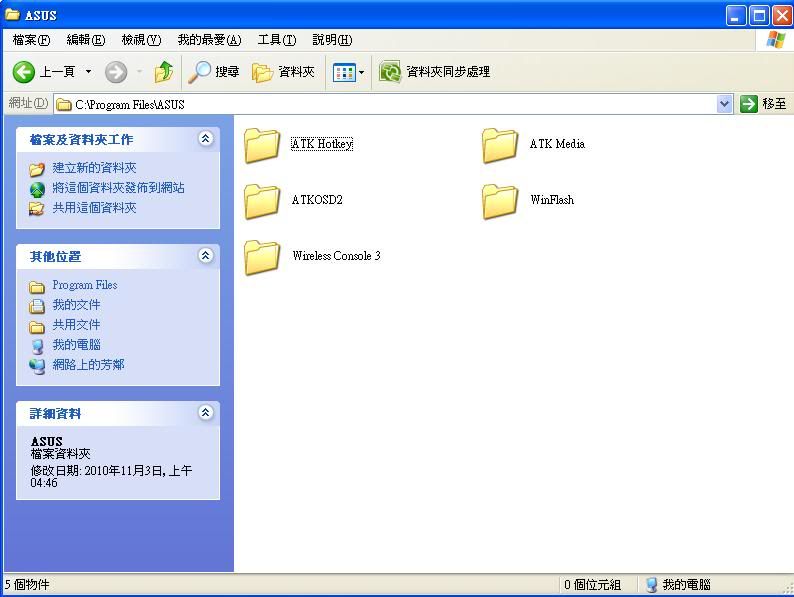
Task: Click the ASUS title bar folder icon
Action: (13, 14)
